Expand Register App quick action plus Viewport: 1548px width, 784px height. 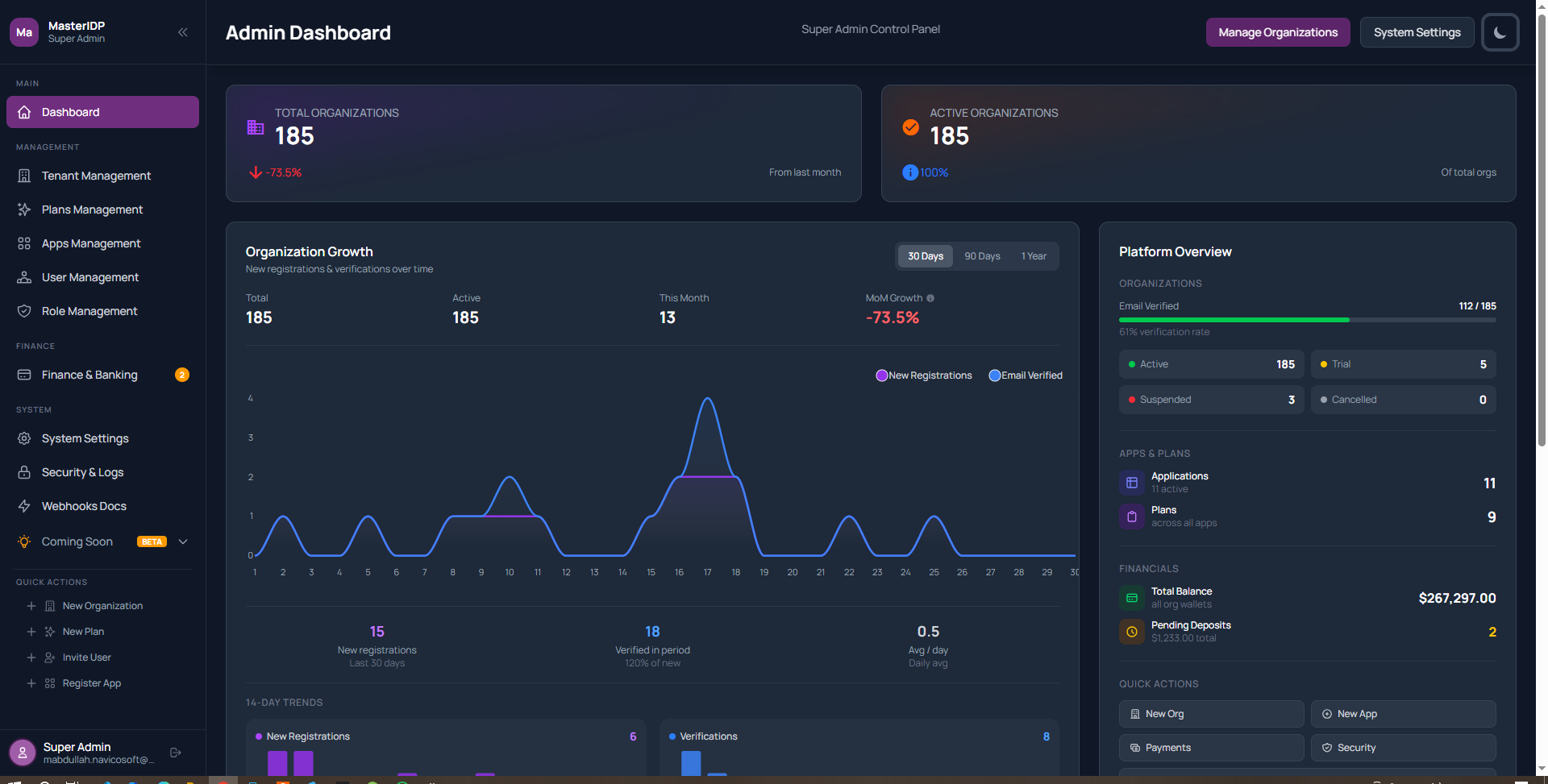tap(31, 683)
